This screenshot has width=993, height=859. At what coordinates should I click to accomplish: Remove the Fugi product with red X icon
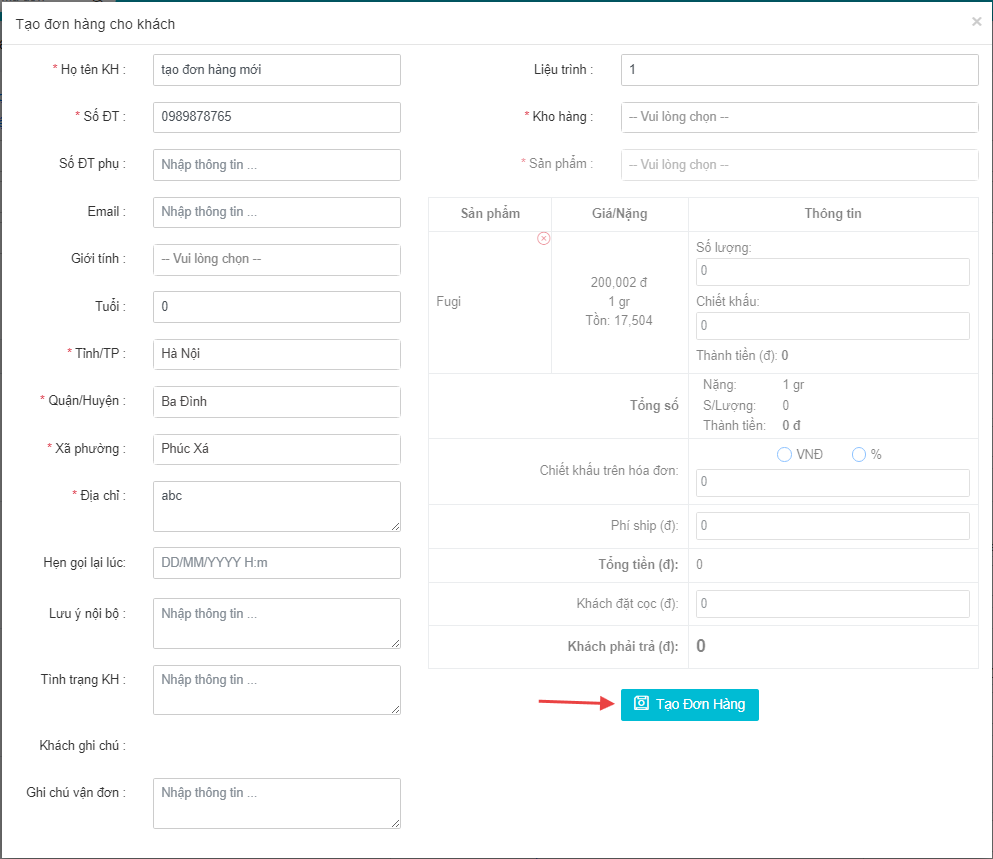pyautogui.click(x=543, y=238)
